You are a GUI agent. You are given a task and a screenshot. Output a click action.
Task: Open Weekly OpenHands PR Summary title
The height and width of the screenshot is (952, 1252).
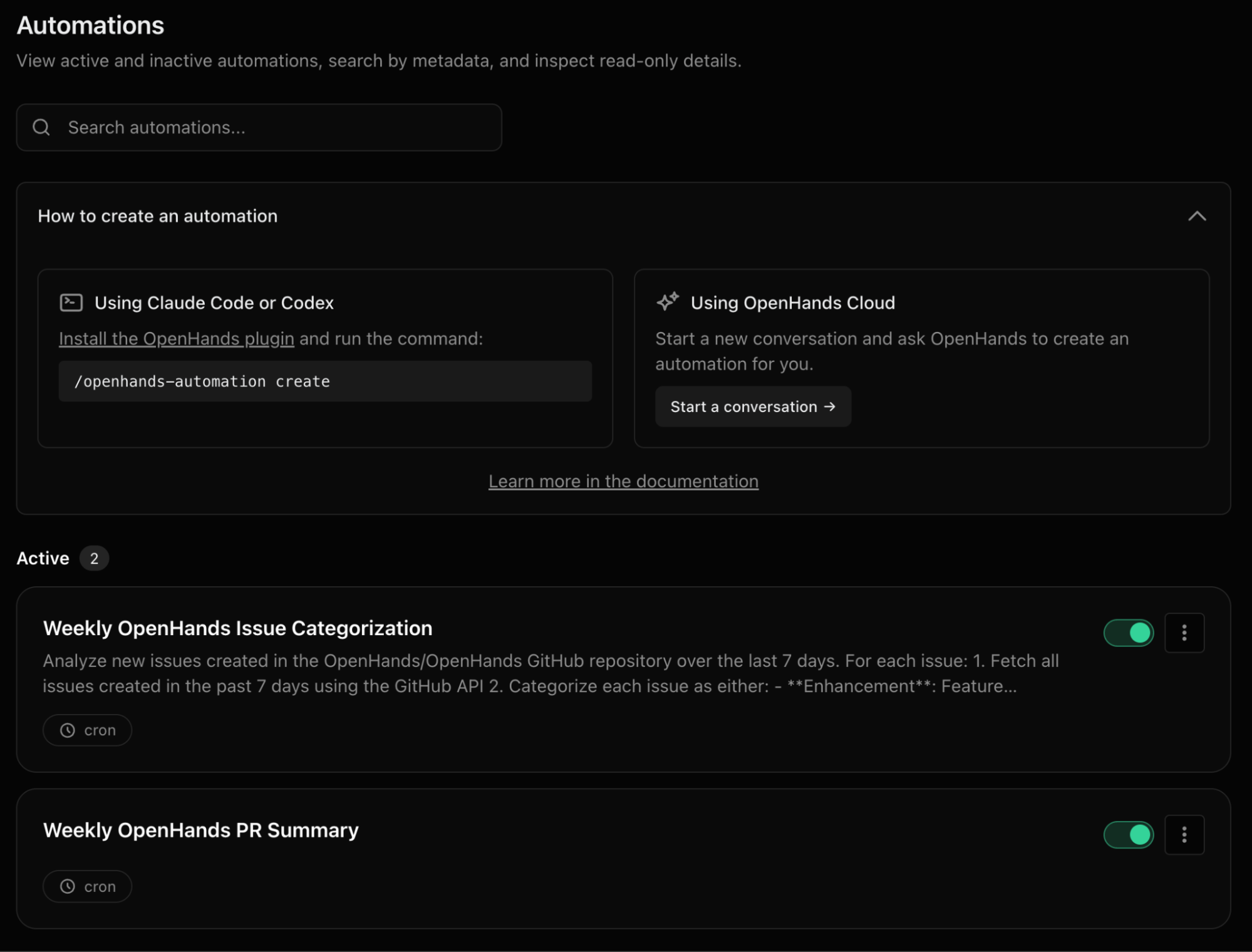point(200,830)
